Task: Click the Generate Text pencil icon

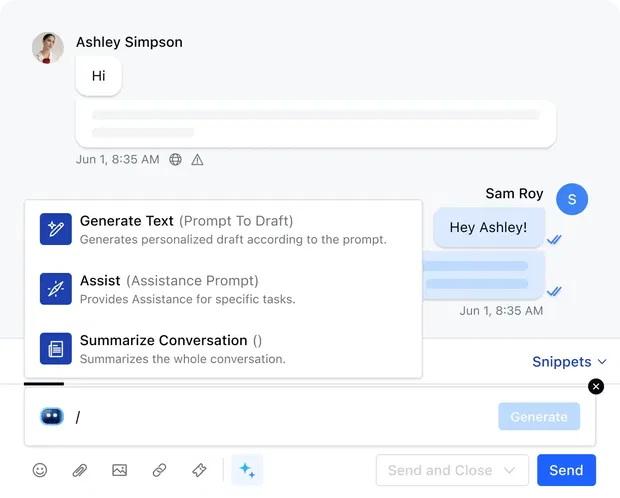Action: [56, 229]
